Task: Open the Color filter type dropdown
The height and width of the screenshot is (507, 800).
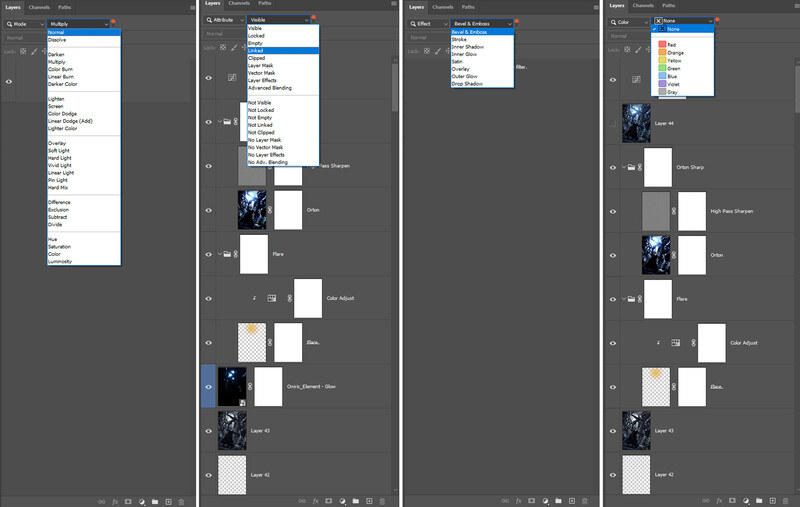Action: coord(629,22)
